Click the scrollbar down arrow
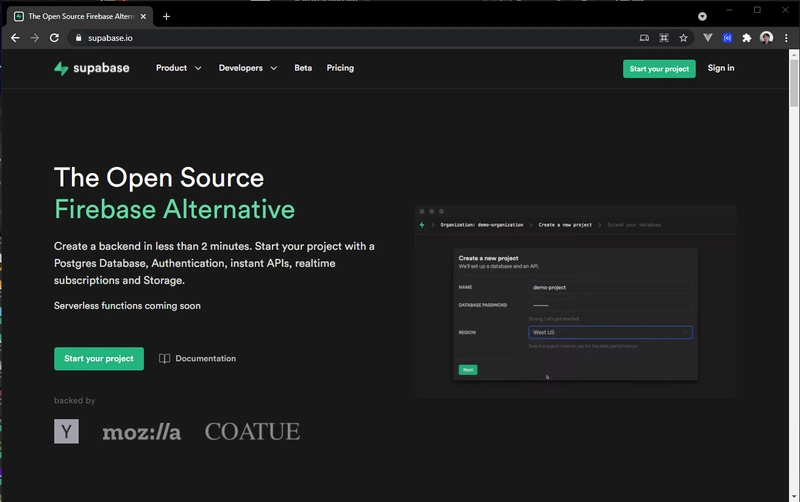The width and height of the screenshot is (800, 502). [794, 496]
